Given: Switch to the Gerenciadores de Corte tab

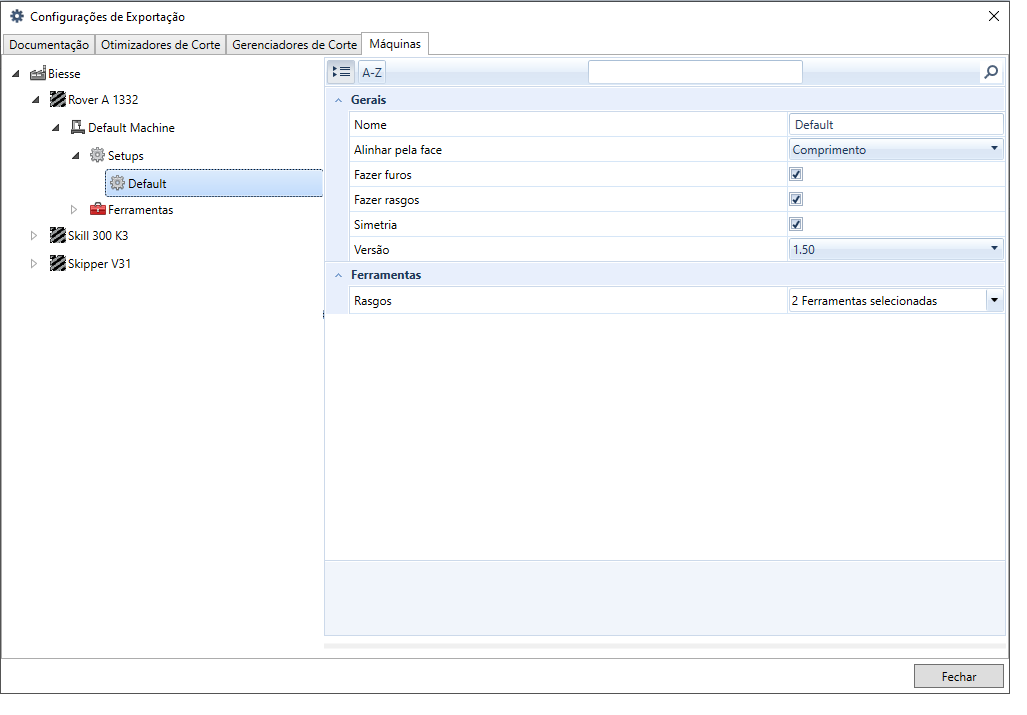Looking at the screenshot, I should (294, 45).
